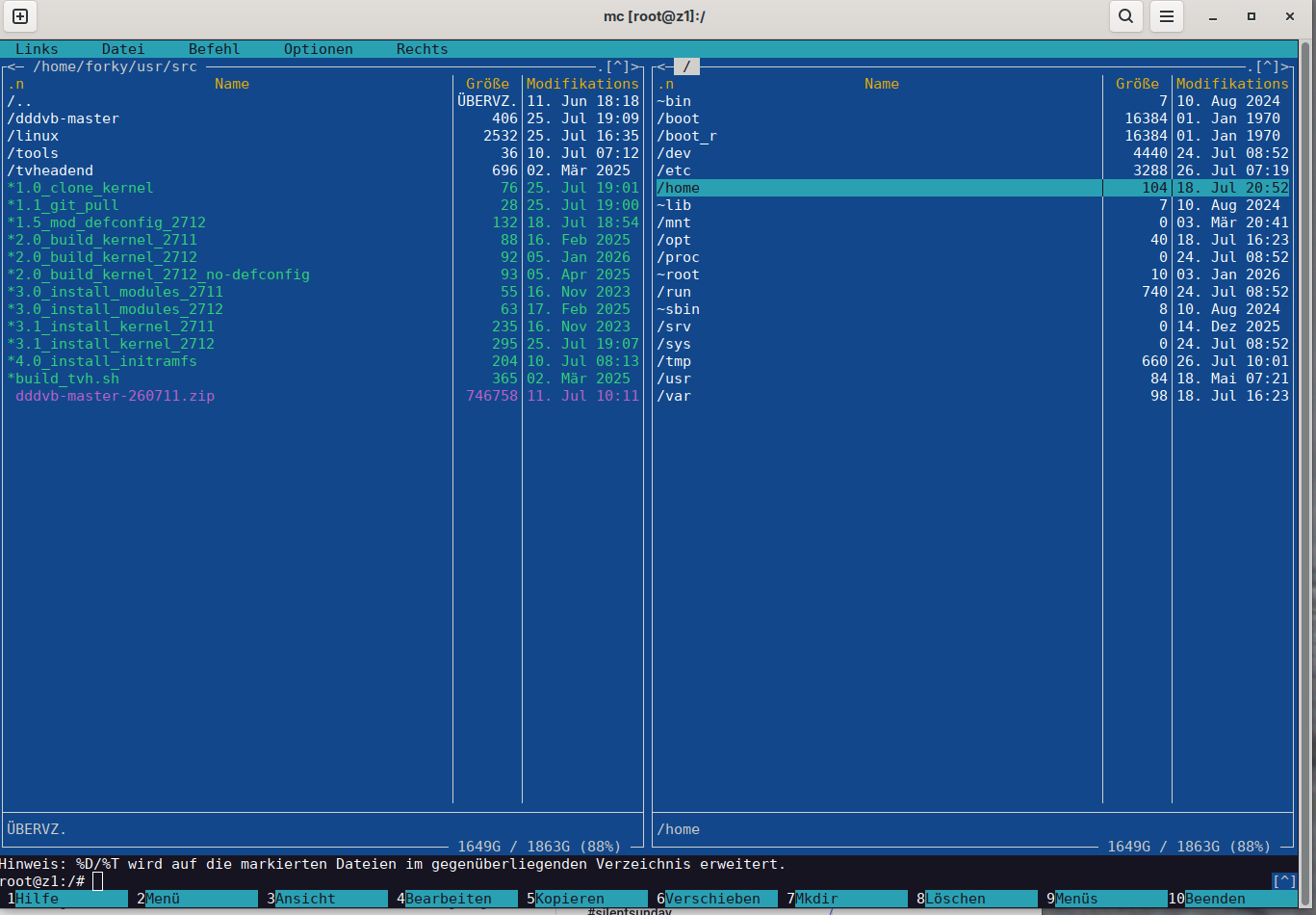
Task: Sort right panel by Name column header
Action: click(x=882, y=84)
